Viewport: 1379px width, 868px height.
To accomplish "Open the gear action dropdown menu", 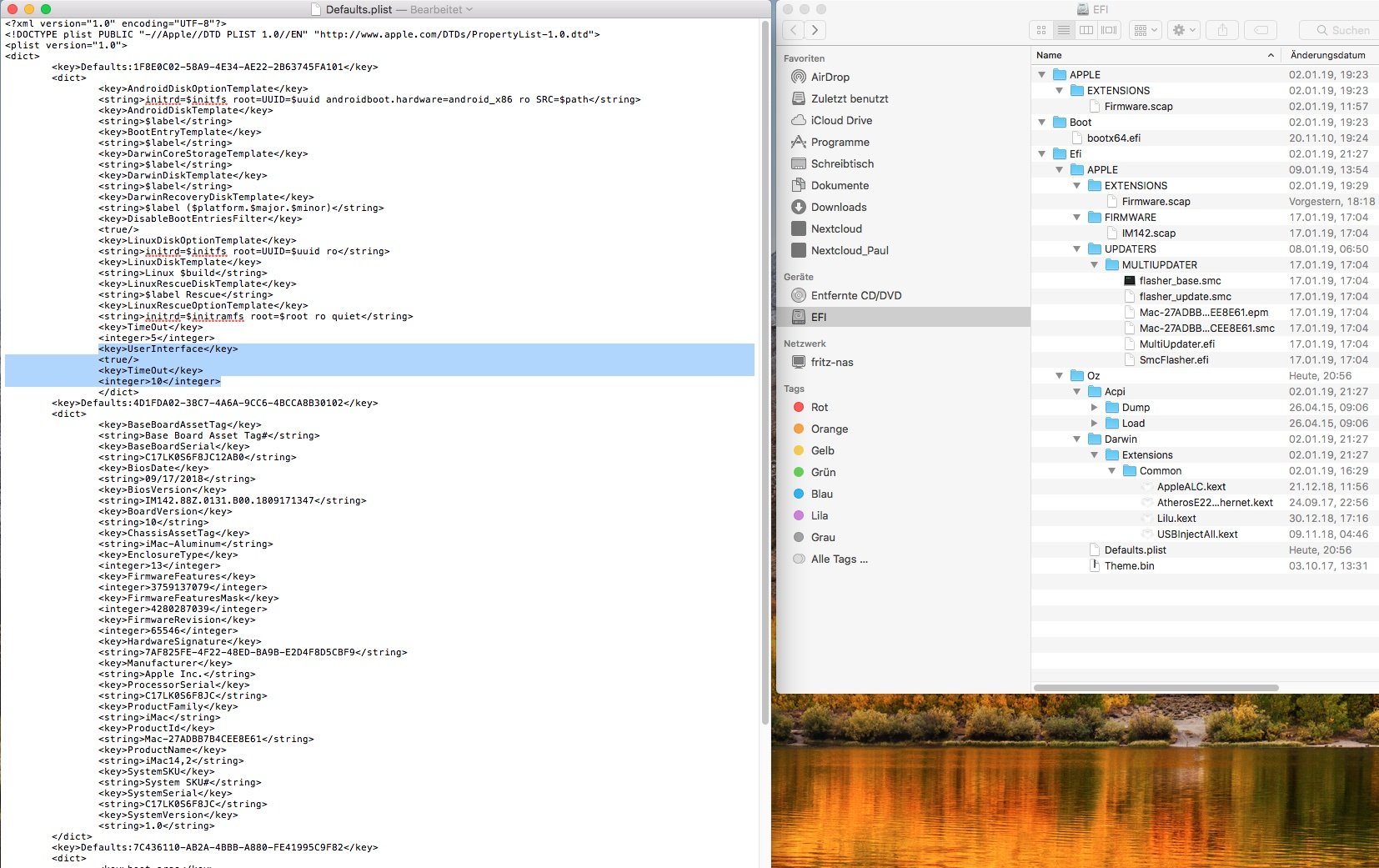I will click(x=1184, y=30).
